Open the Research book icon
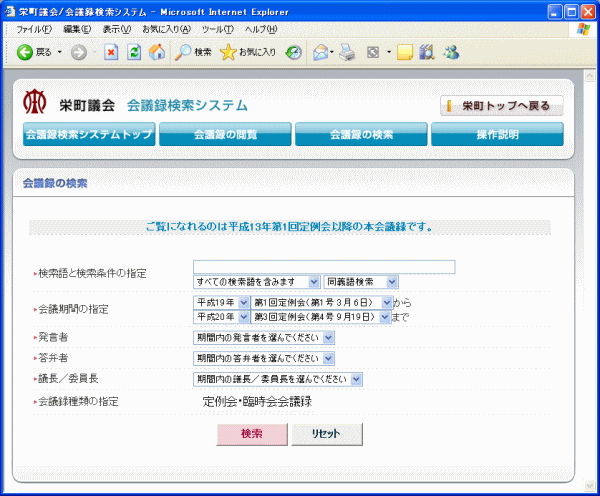 point(427,52)
